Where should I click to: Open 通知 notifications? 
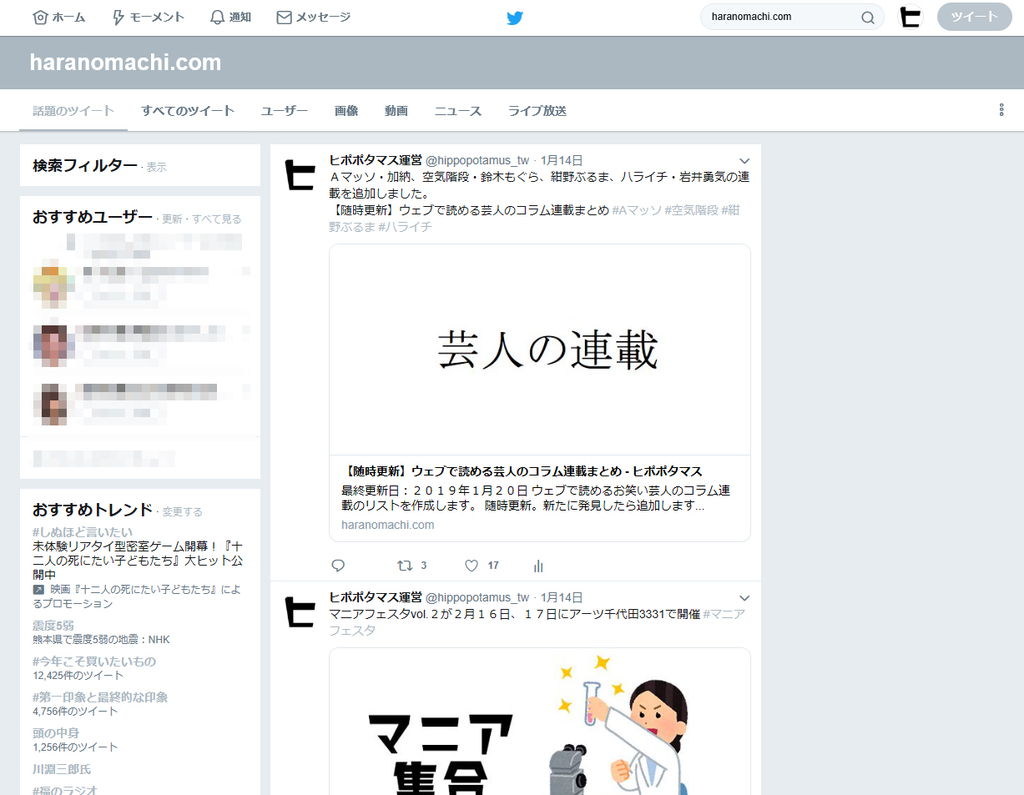pos(231,18)
